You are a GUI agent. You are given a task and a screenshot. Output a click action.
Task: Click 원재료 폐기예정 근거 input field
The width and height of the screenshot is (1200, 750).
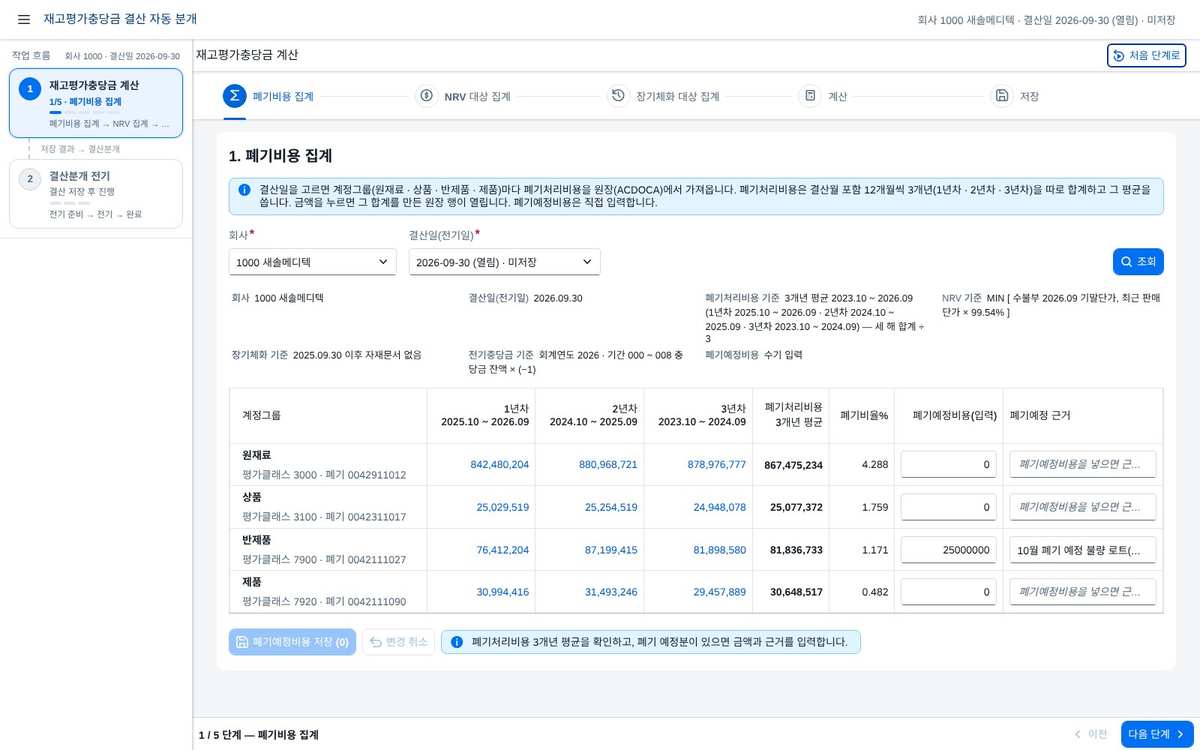(1083, 464)
